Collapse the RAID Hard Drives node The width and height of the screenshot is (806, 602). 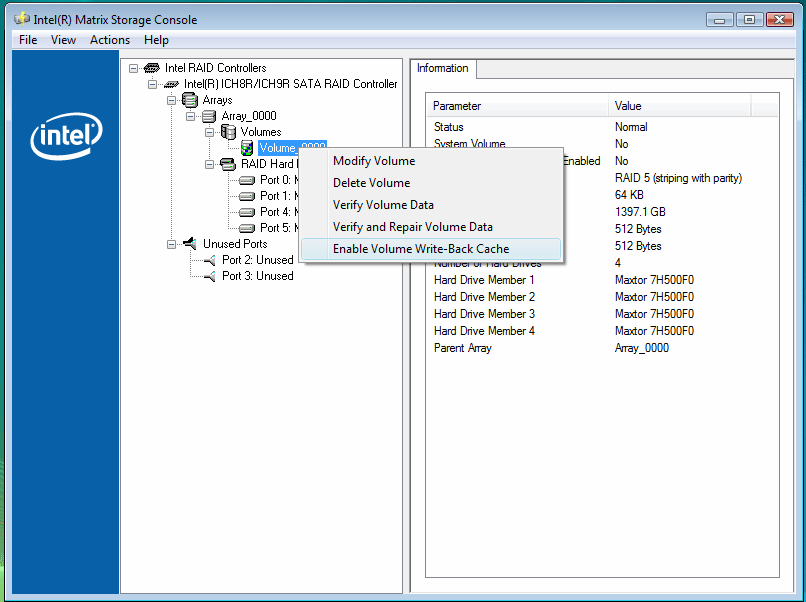(210, 165)
